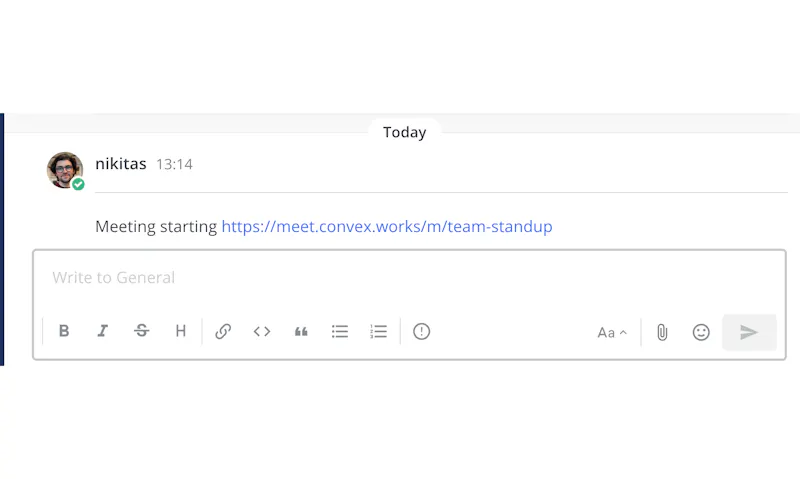
Task: Select the 13:14 message timestamp
Action: (174, 164)
